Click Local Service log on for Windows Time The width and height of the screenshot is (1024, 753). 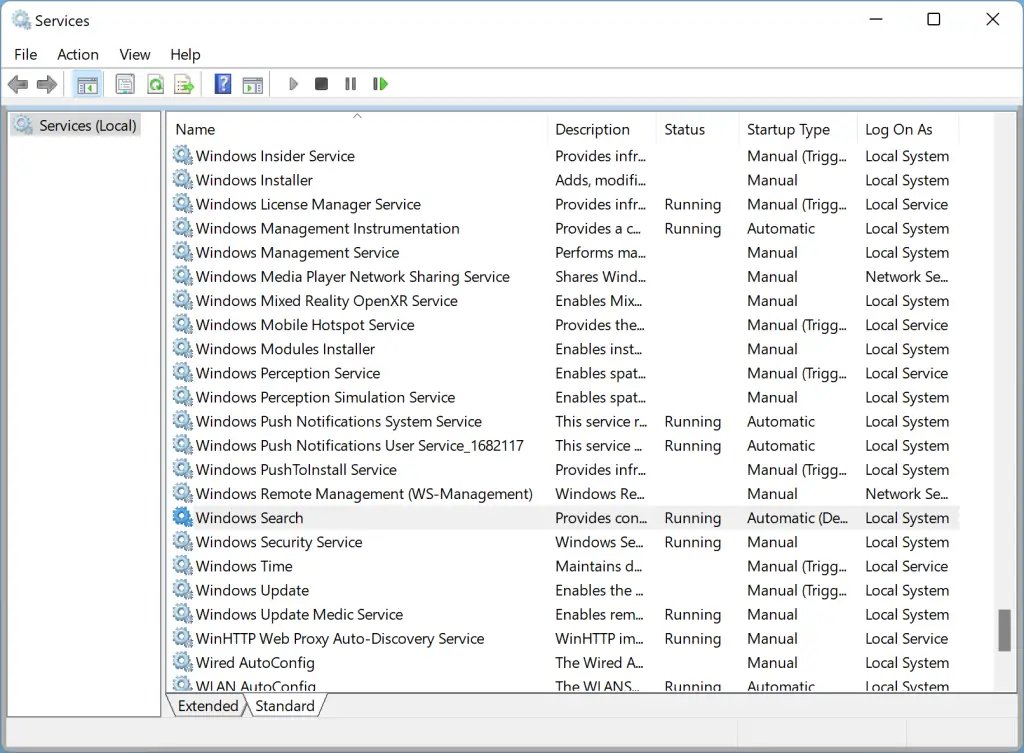click(906, 566)
